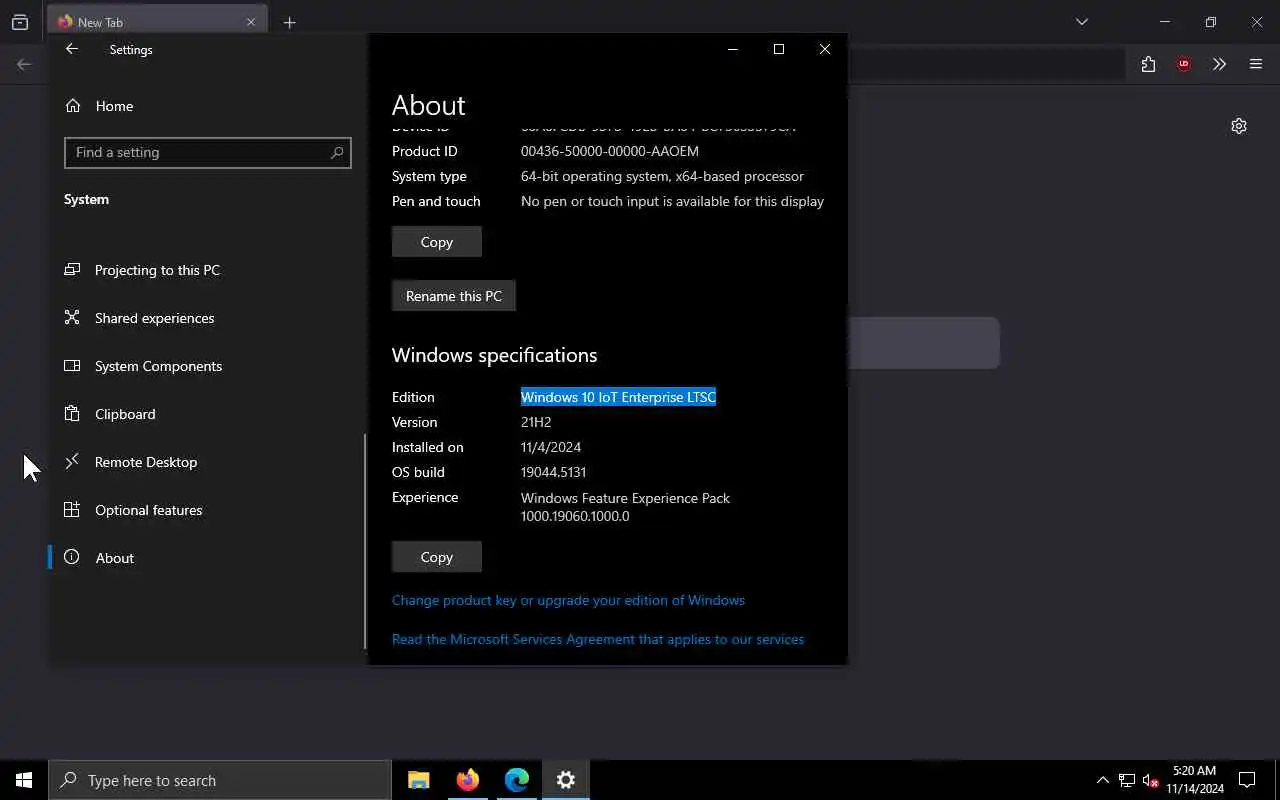The image size is (1280, 800).
Task: Open taskbar clock and date
Action: tap(1195, 780)
